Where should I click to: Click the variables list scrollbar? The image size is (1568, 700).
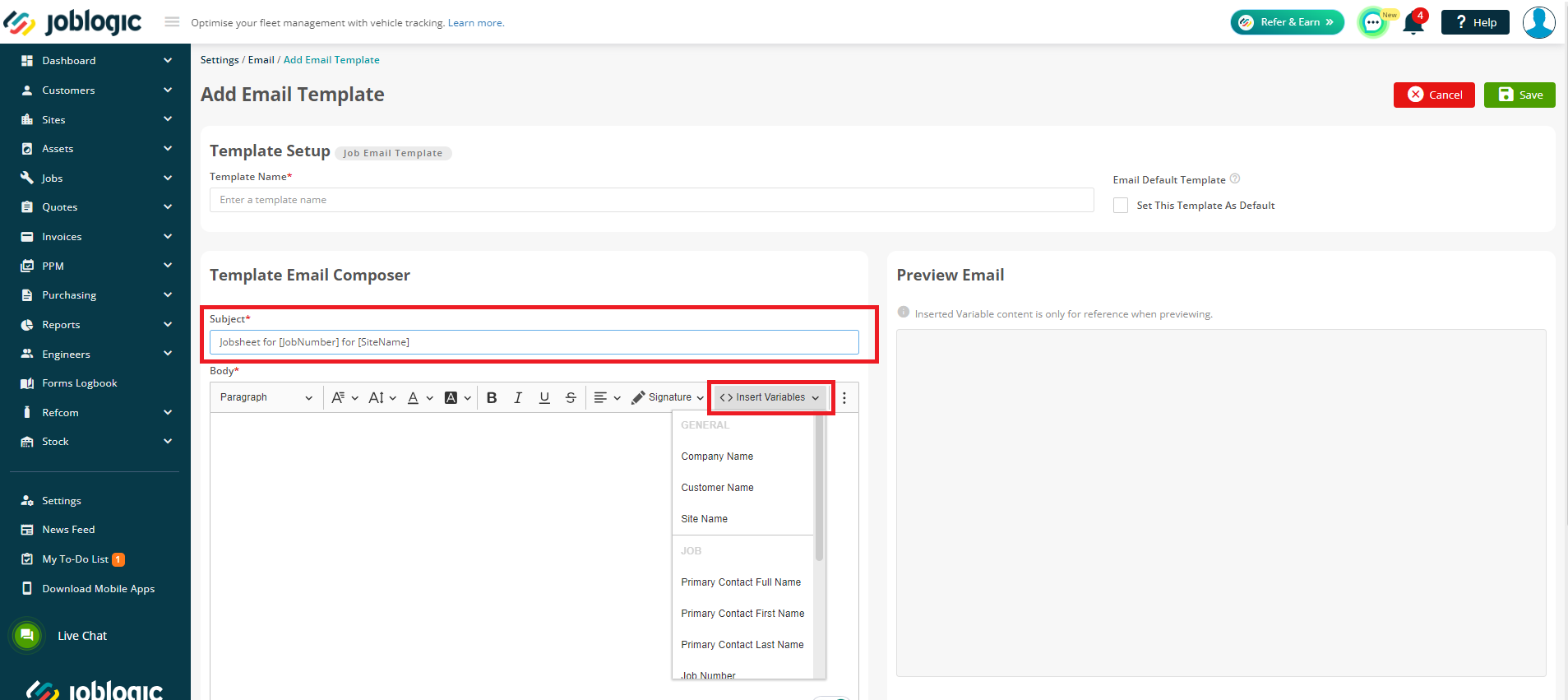(819, 487)
